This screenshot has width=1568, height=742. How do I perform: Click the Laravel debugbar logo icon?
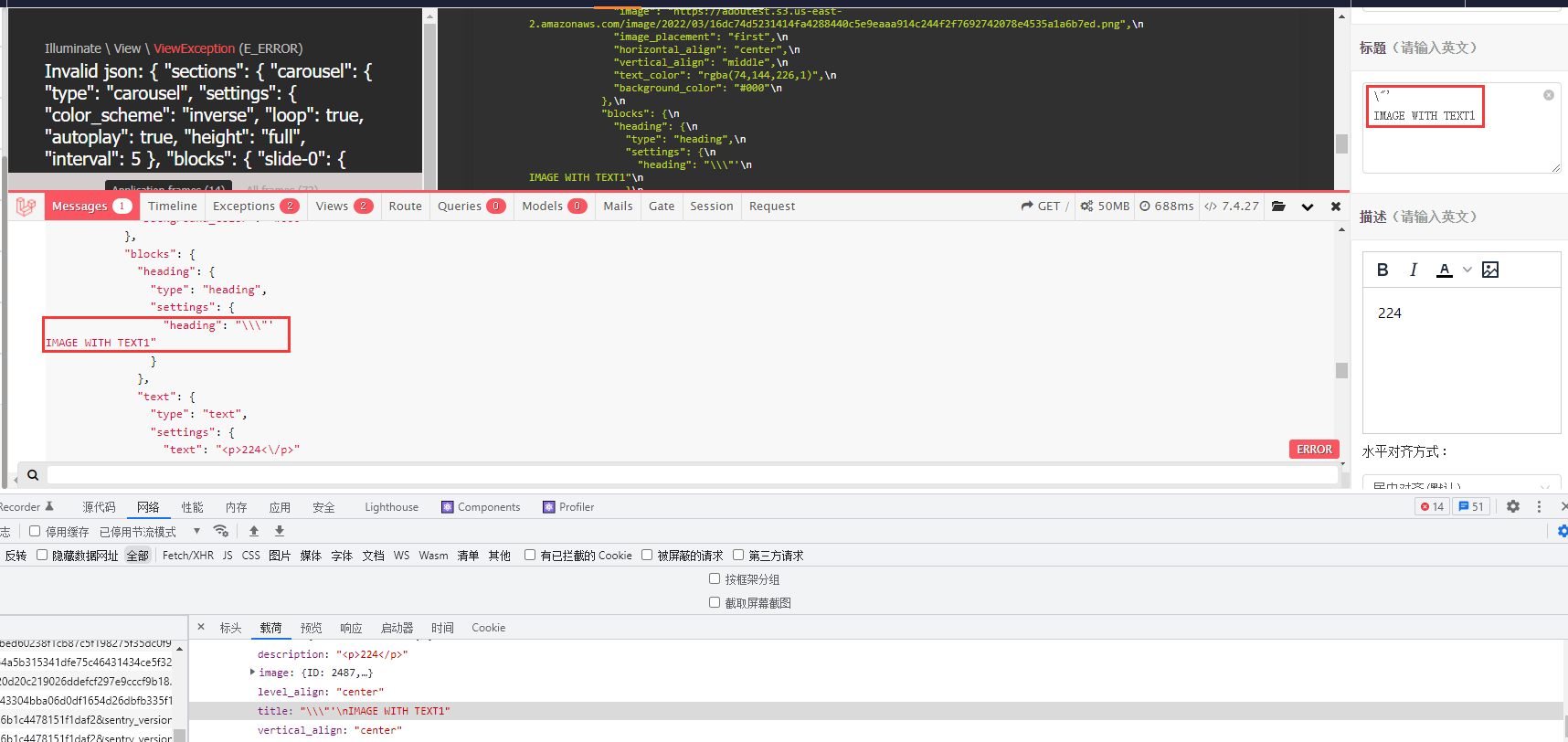(26, 207)
